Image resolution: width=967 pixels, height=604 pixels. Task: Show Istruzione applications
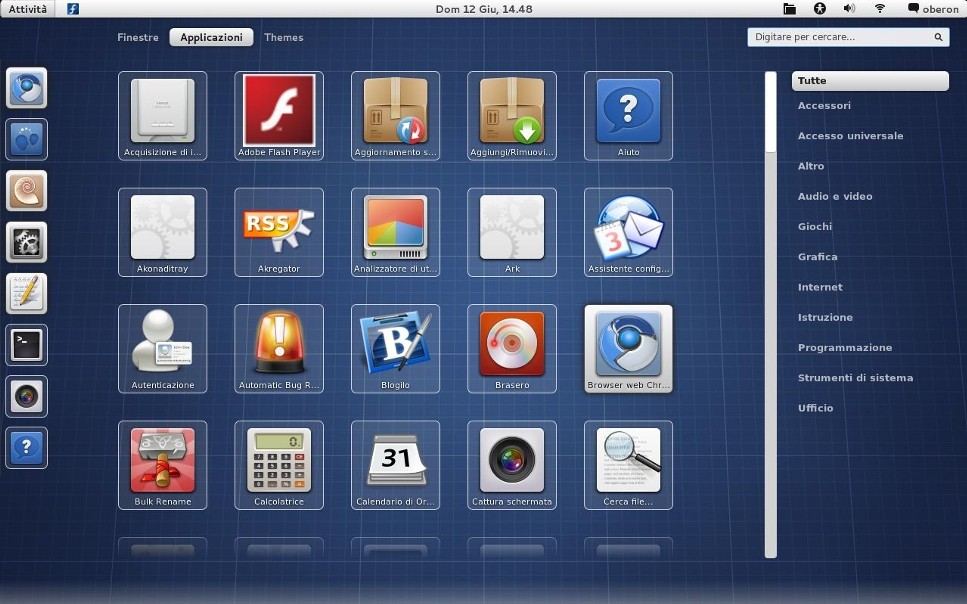click(825, 317)
